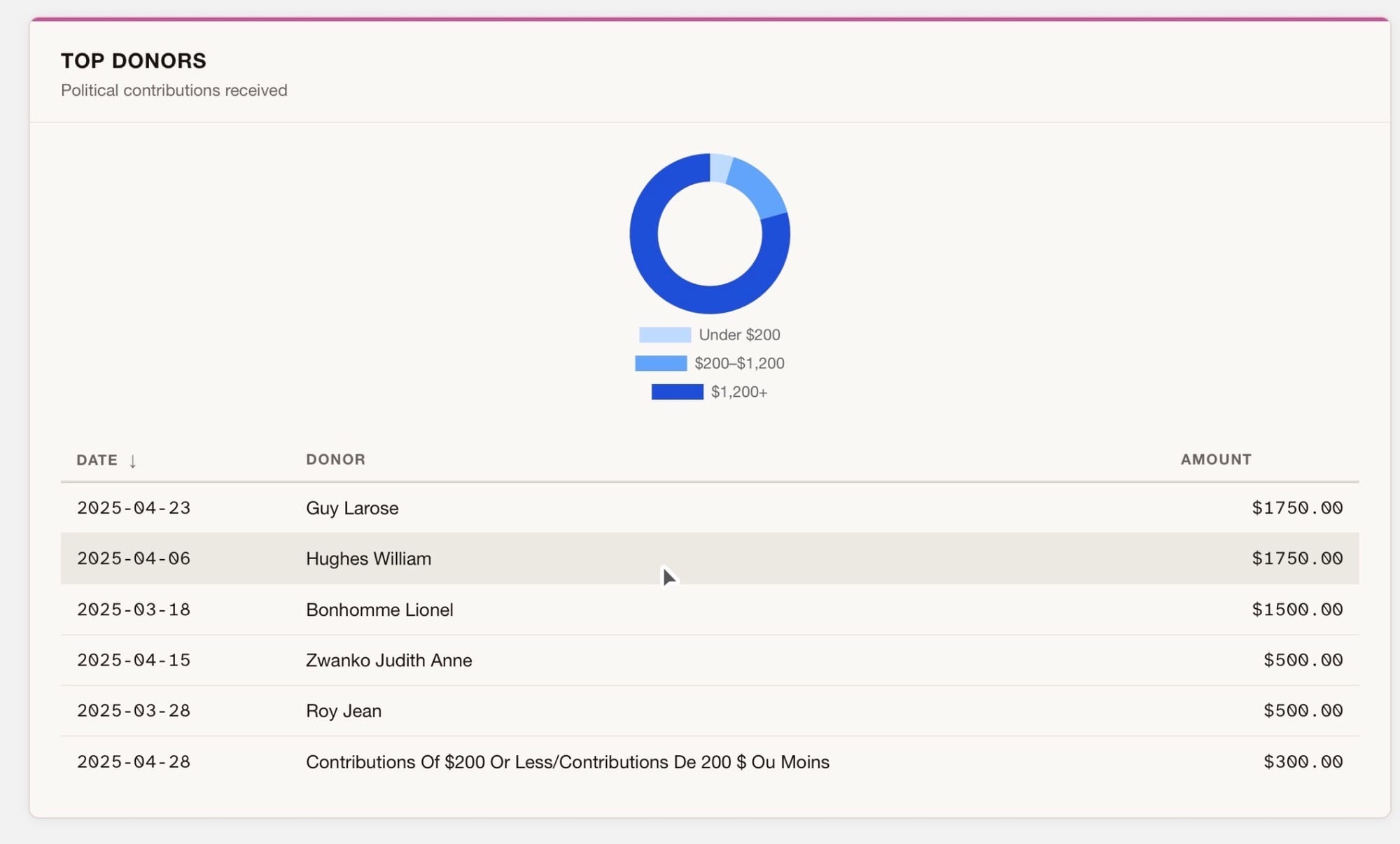Sort table by DONOR column header

[335, 459]
